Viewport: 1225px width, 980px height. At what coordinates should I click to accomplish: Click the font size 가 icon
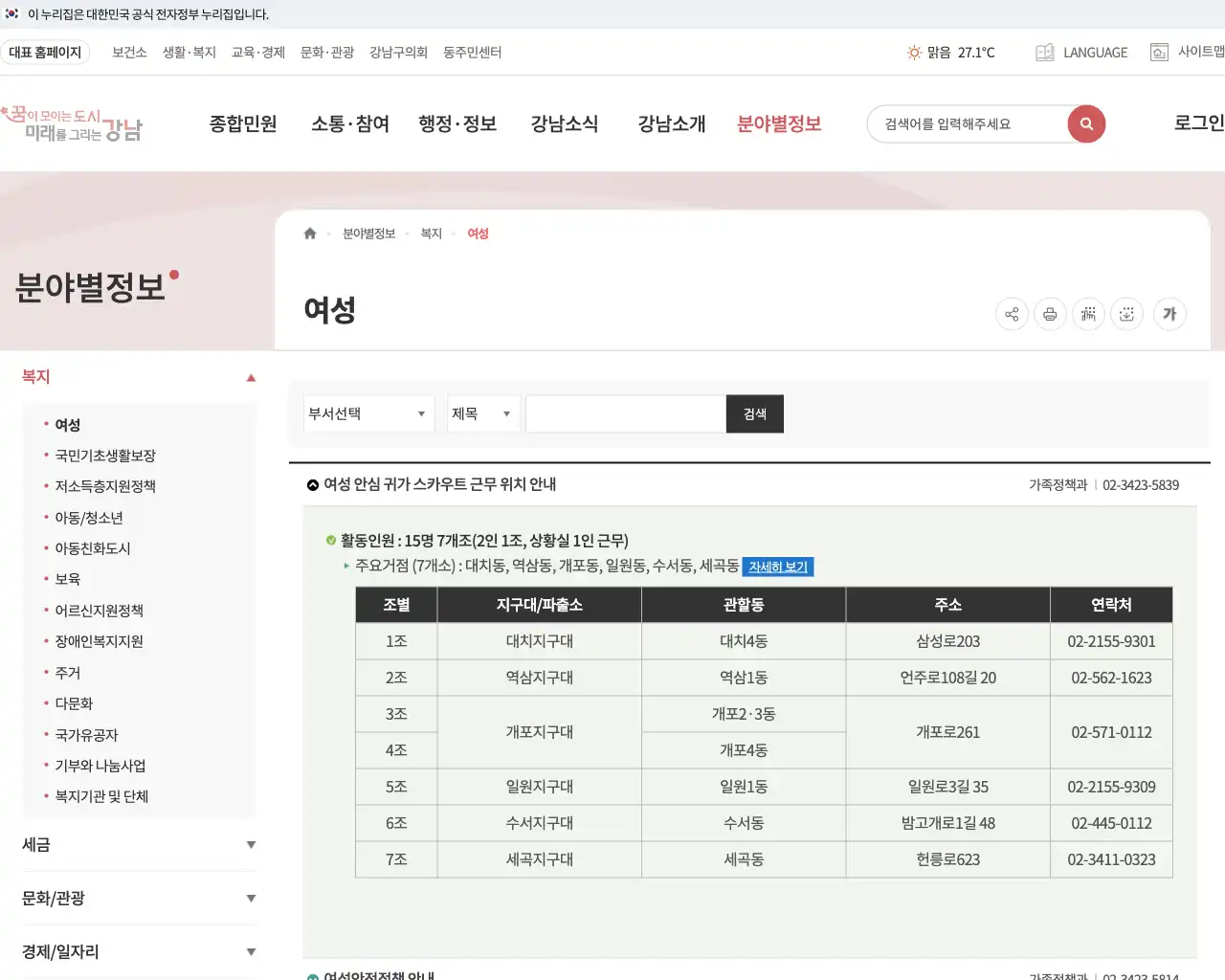(x=1169, y=314)
